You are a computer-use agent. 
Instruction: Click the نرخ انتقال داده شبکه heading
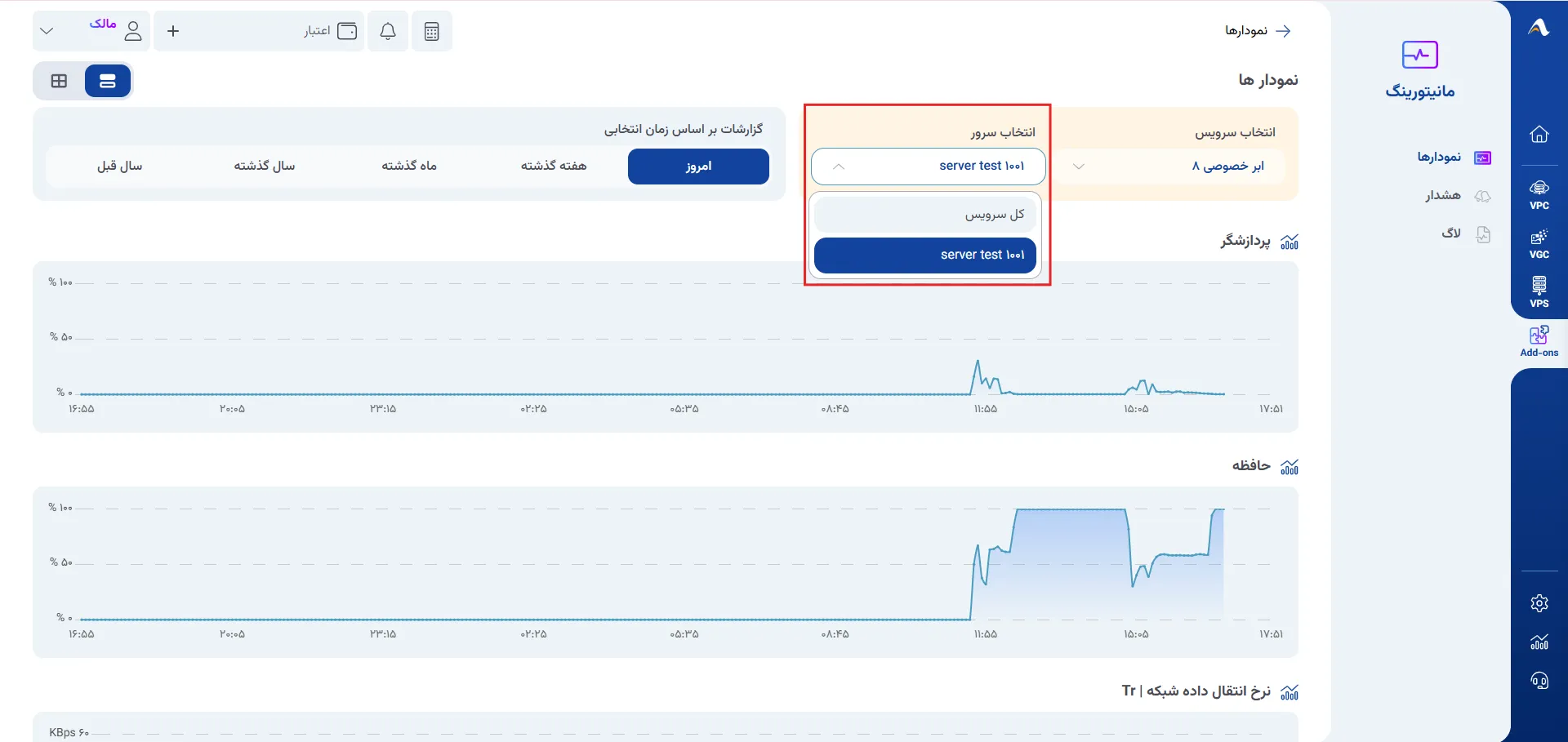pos(1196,691)
